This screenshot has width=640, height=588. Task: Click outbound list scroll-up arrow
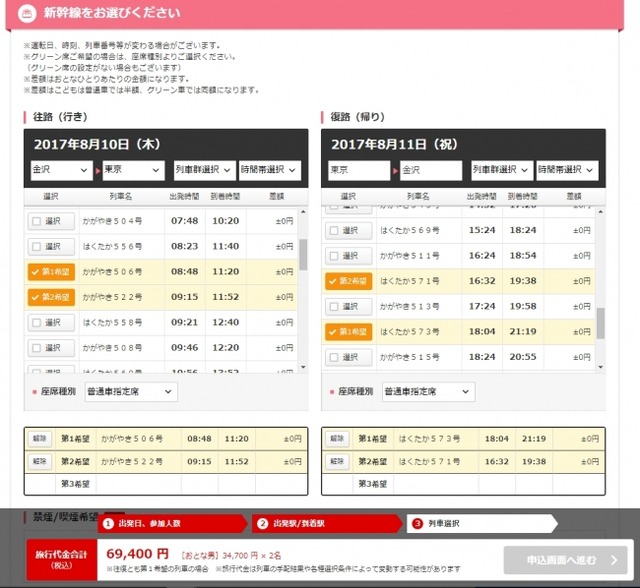(x=303, y=212)
